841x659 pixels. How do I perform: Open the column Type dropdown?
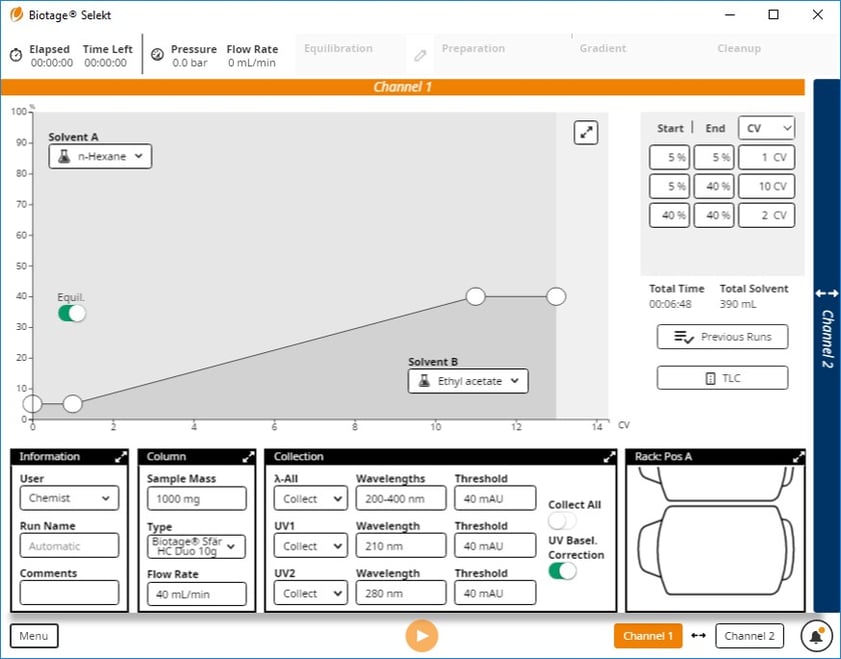pos(196,546)
